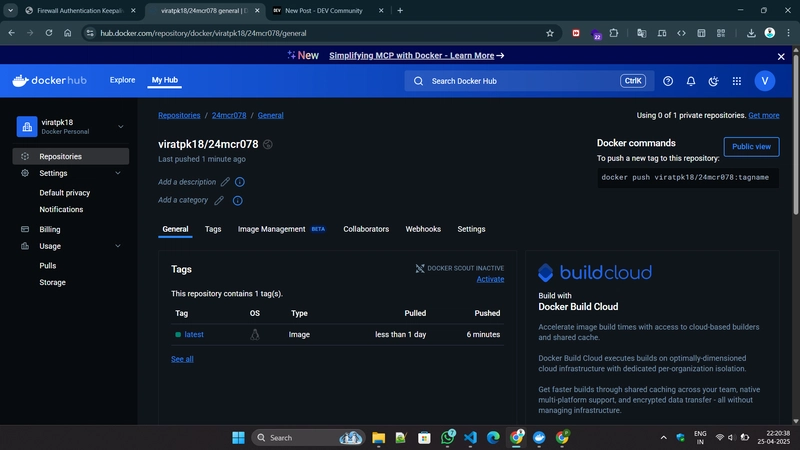Focus the Search Docker Hub field

[529, 81]
